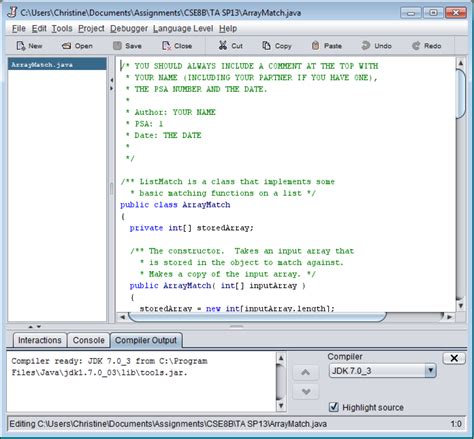Click the editor horizontal scrollbar thumb

tap(257, 317)
